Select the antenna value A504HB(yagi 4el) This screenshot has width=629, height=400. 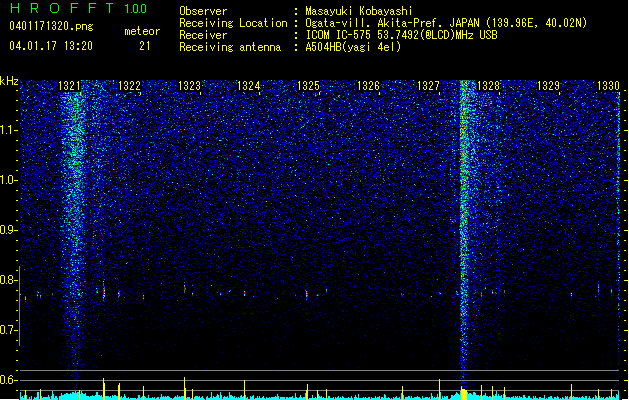[x=353, y=47]
